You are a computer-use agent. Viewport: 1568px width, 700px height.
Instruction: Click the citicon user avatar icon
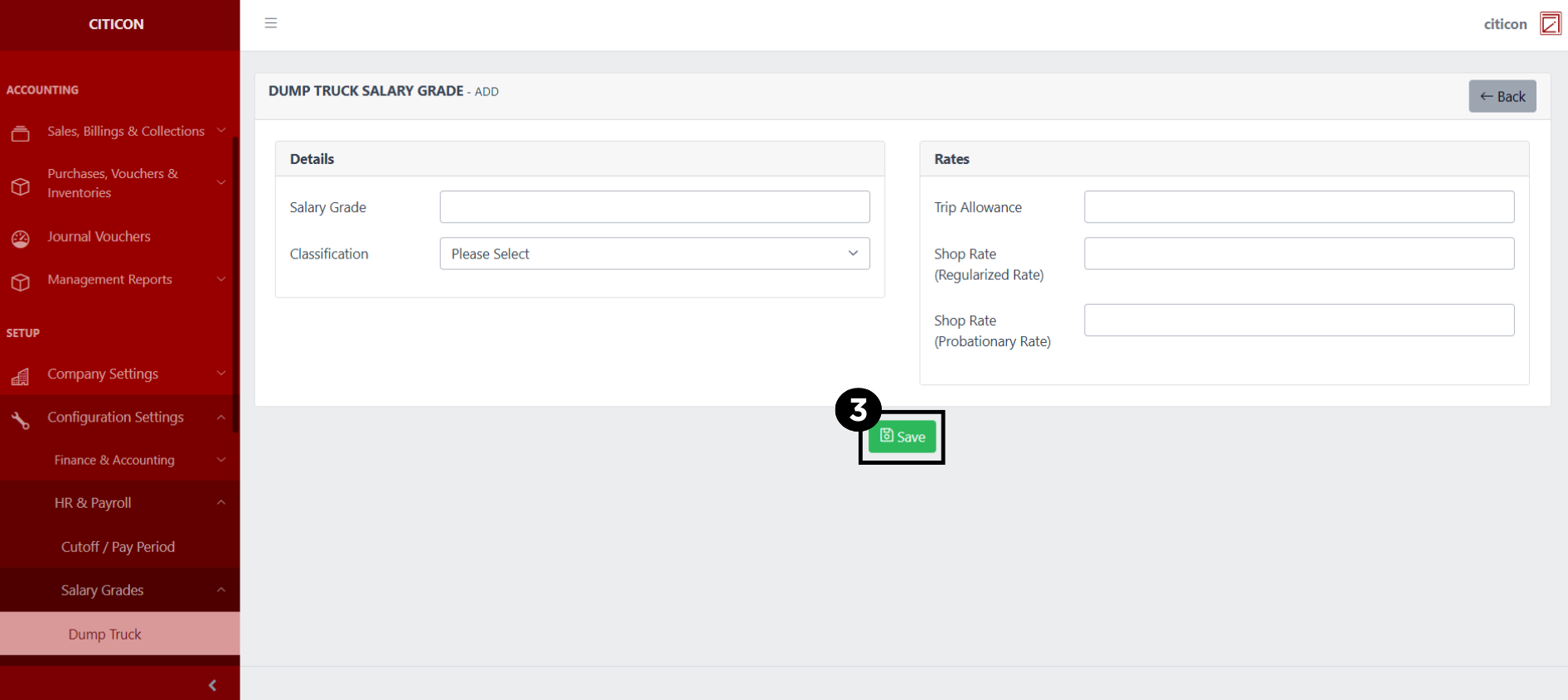click(1550, 24)
